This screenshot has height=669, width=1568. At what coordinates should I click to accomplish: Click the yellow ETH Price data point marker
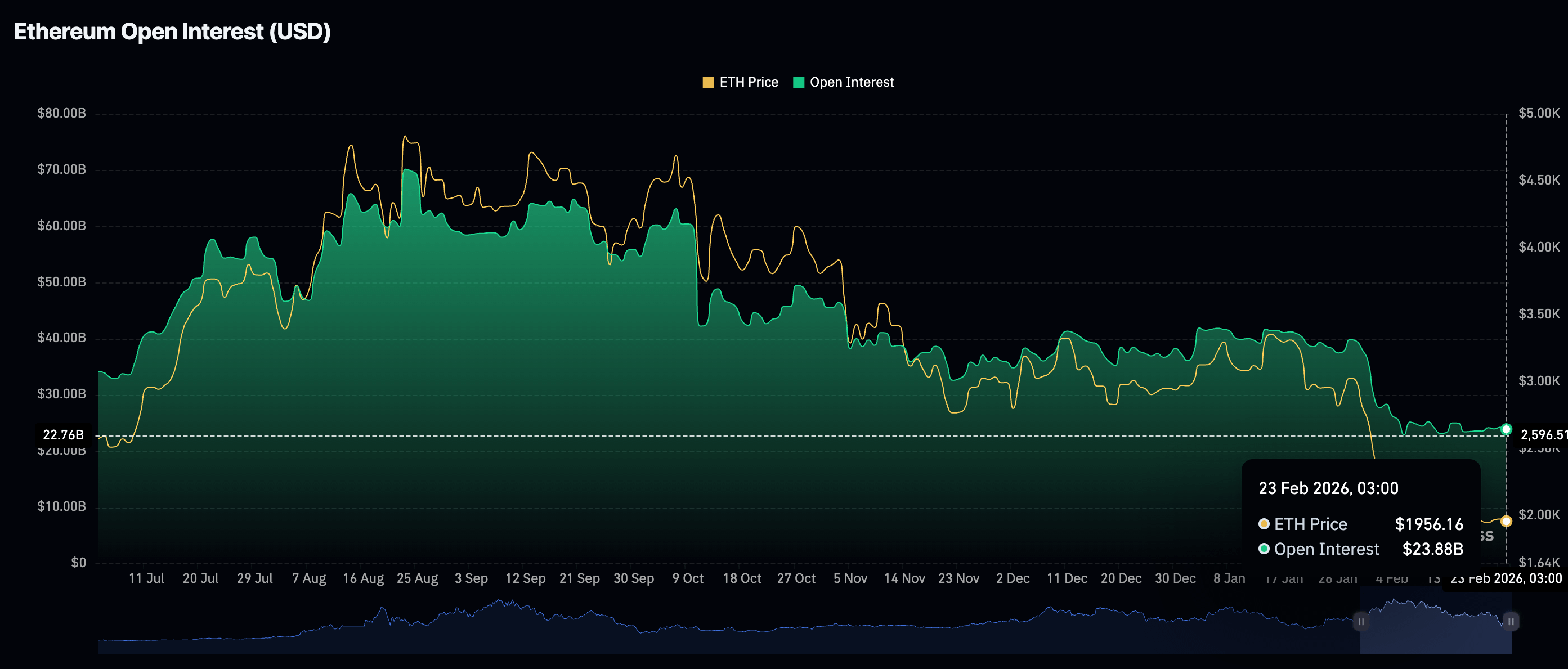point(1506,521)
